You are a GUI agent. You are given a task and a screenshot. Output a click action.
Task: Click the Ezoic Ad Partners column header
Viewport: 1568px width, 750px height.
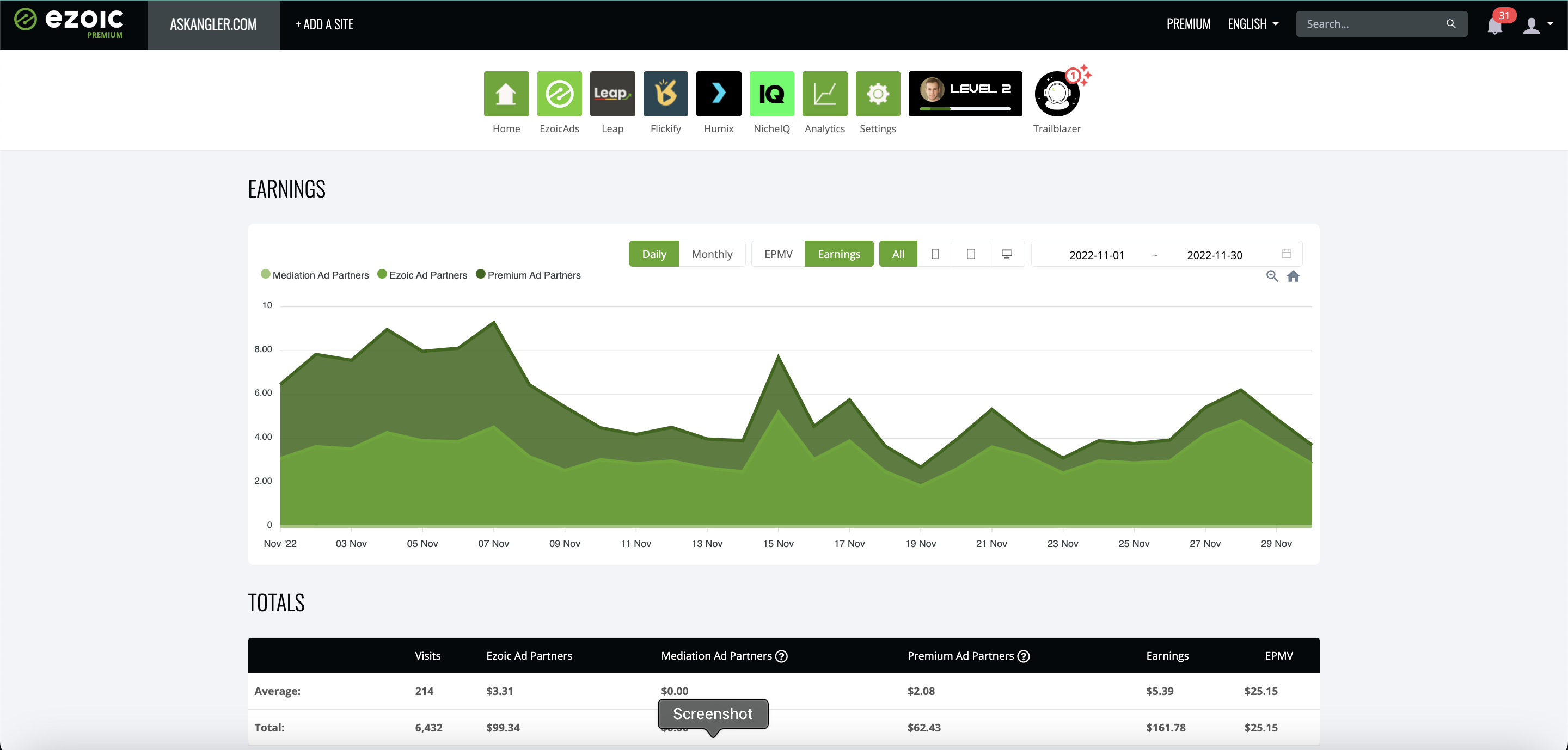click(x=529, y=656)
